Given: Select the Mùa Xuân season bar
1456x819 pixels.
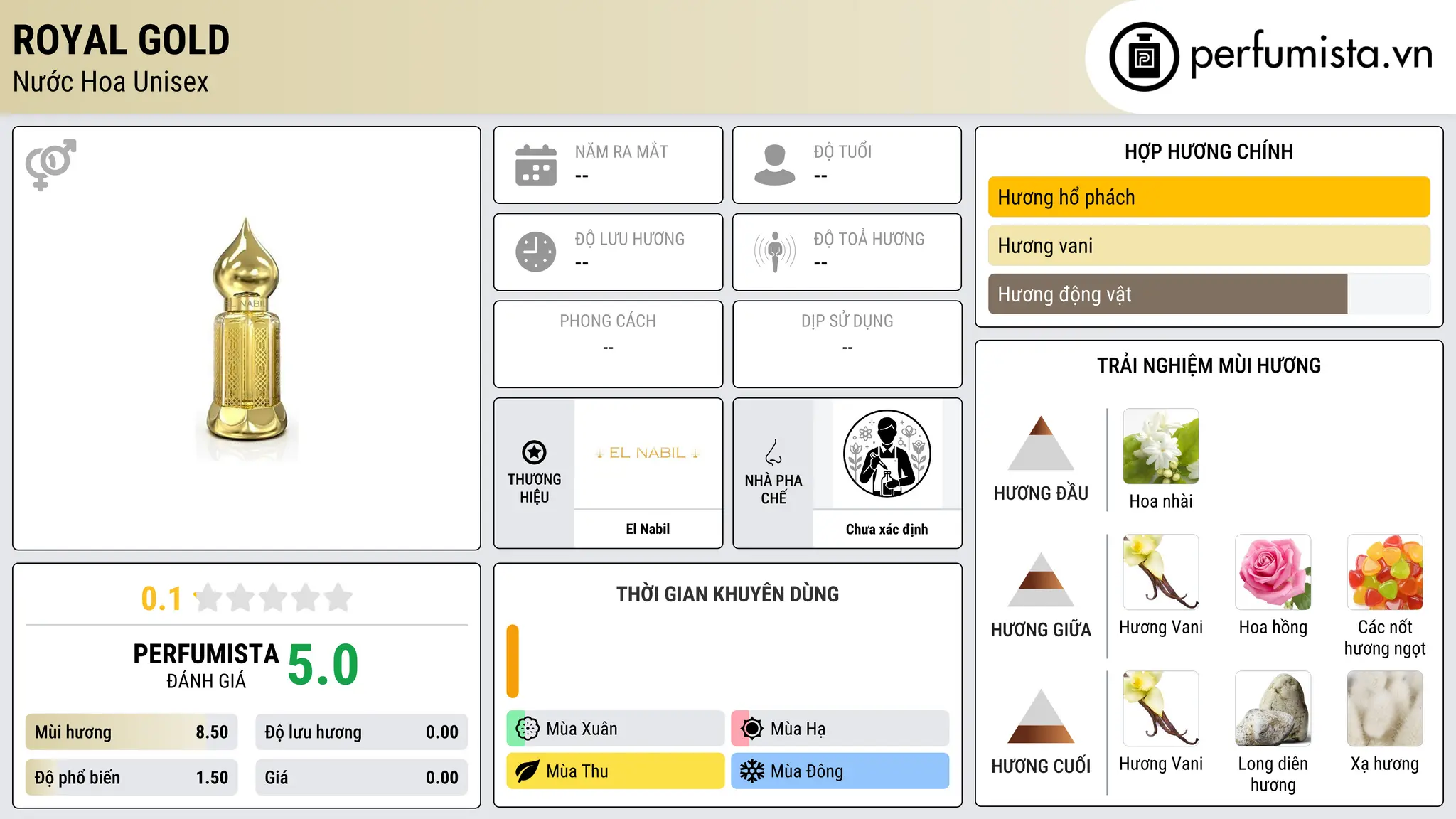Looking at the screenshot, I should point(616,729).
